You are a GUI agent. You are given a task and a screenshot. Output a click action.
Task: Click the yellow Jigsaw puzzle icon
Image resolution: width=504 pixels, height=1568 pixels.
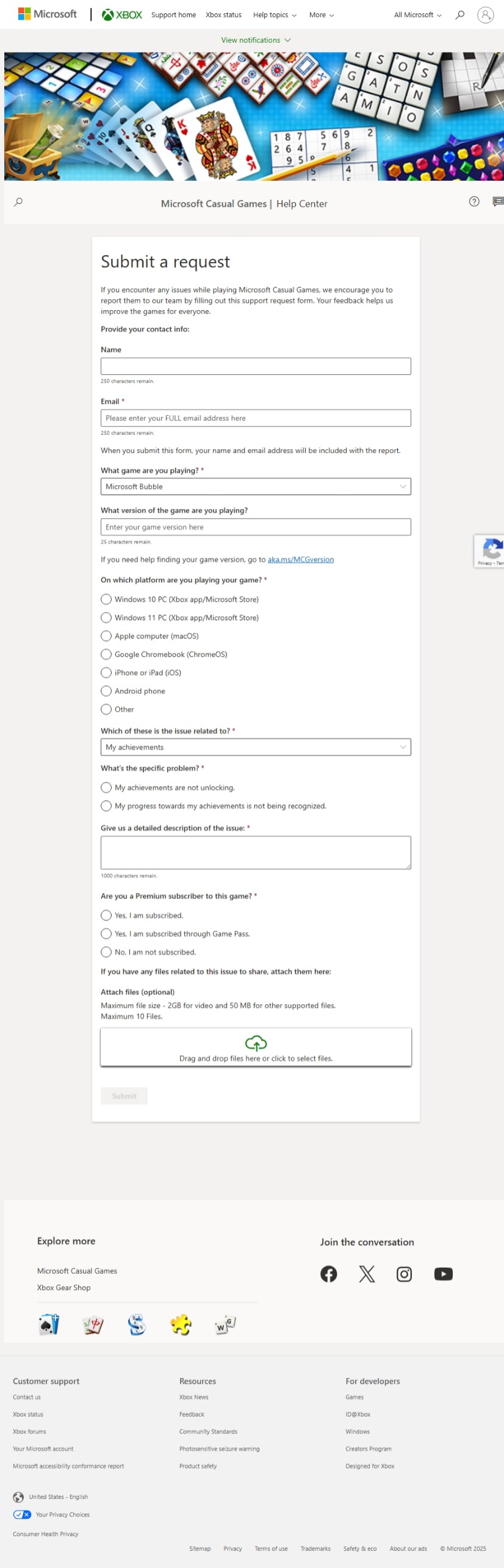(181, 1324)
